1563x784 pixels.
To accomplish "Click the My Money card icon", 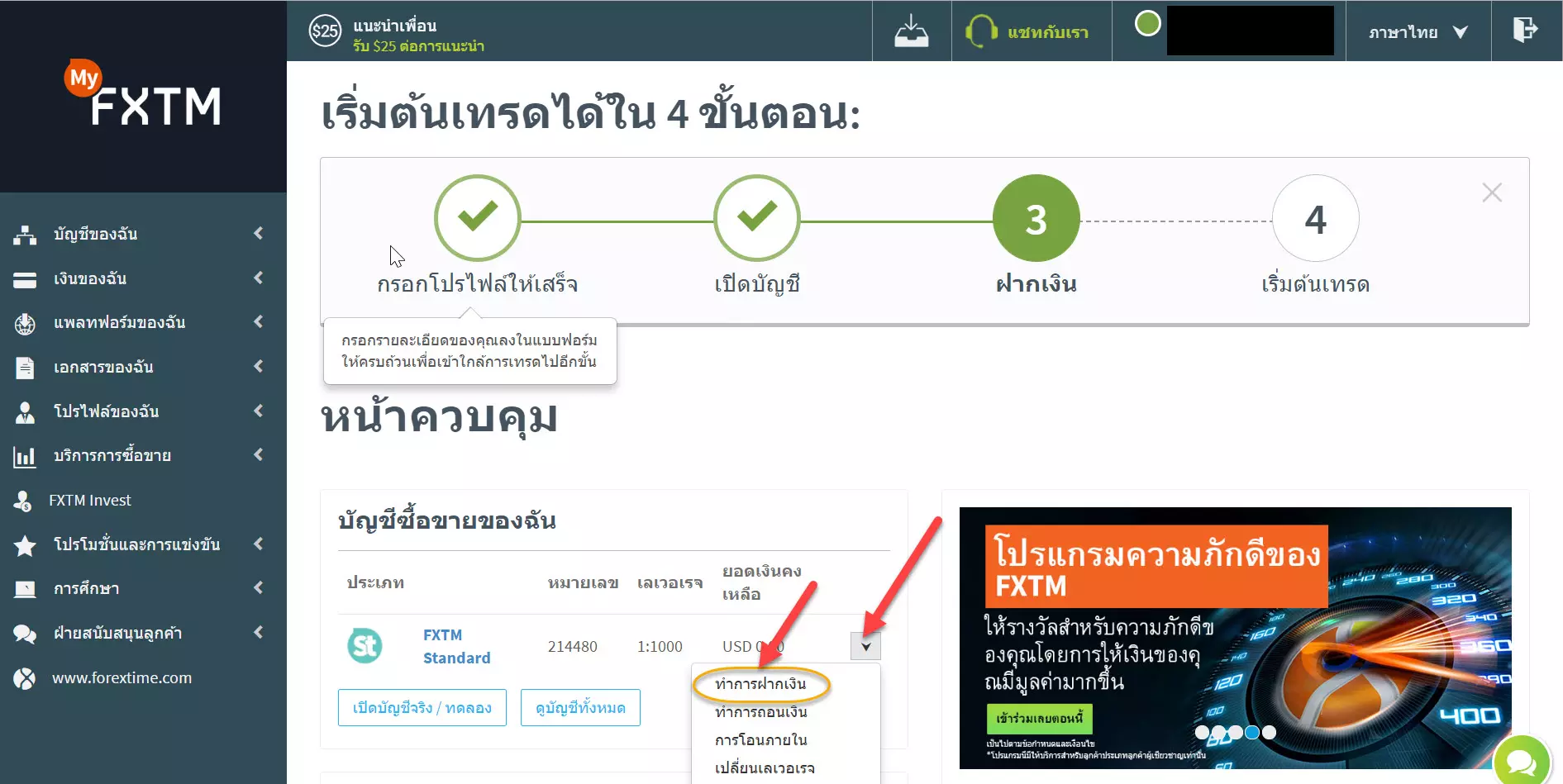I will pos(25,280).
